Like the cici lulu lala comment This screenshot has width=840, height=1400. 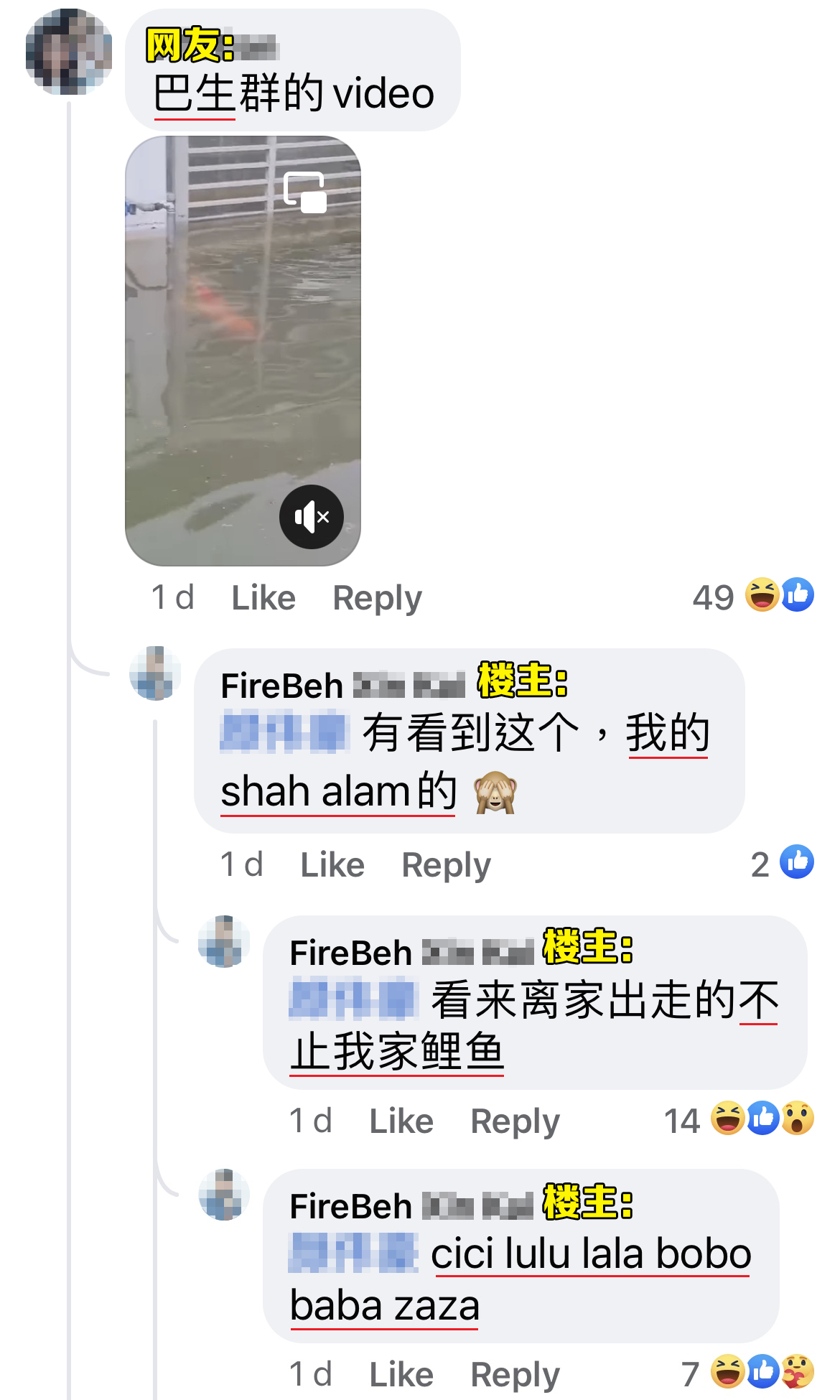[401, 1374]
